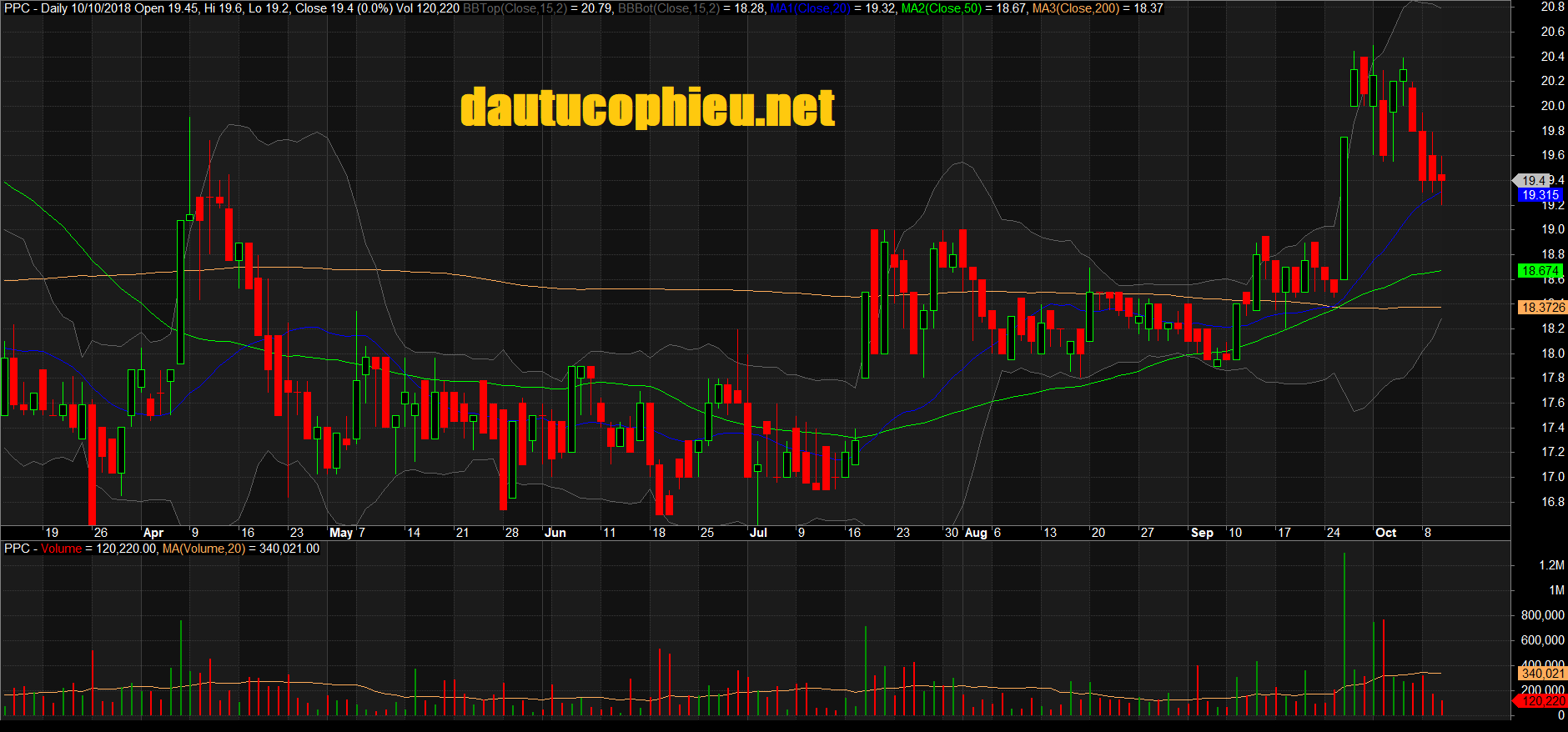The width and height of the screenshot is (1568, 732).
Task: Click the BBTop(Close,15,2) legend label
Action: 515,8
